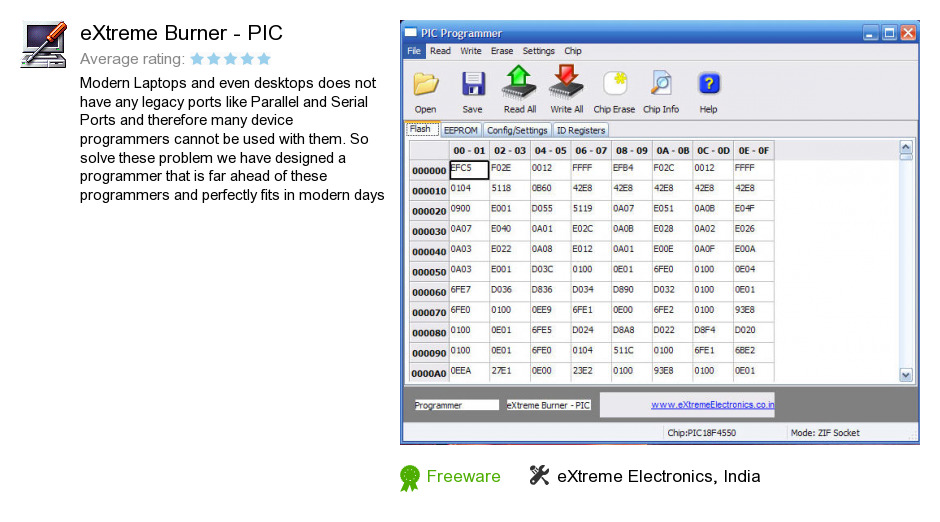Click the Chip Erase icon
The image size is (940, 522).
pos(614,84)
